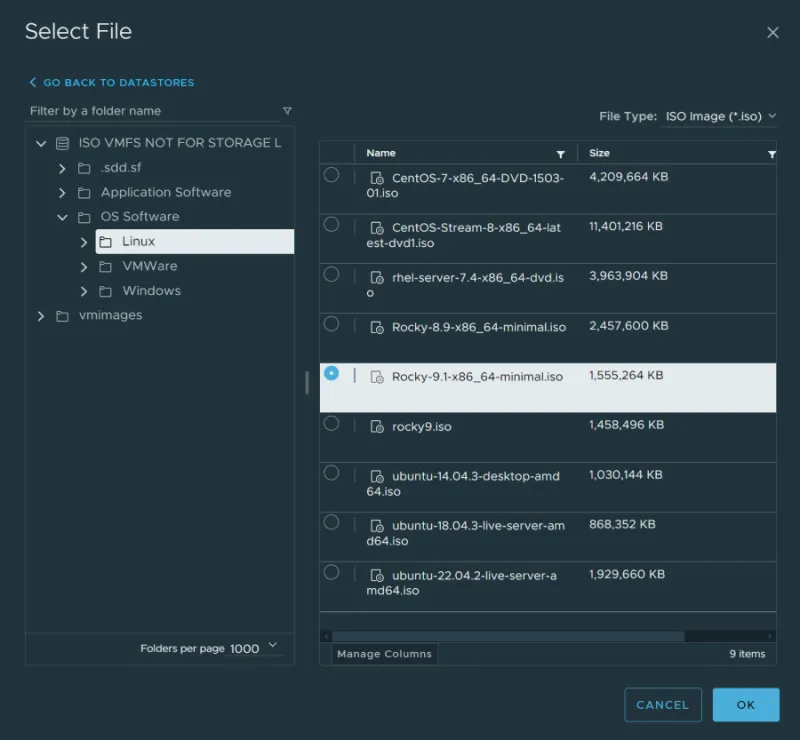
Task: Select the CentOS-7-x86_64-DVD radio button
Action: click(331, 175)
